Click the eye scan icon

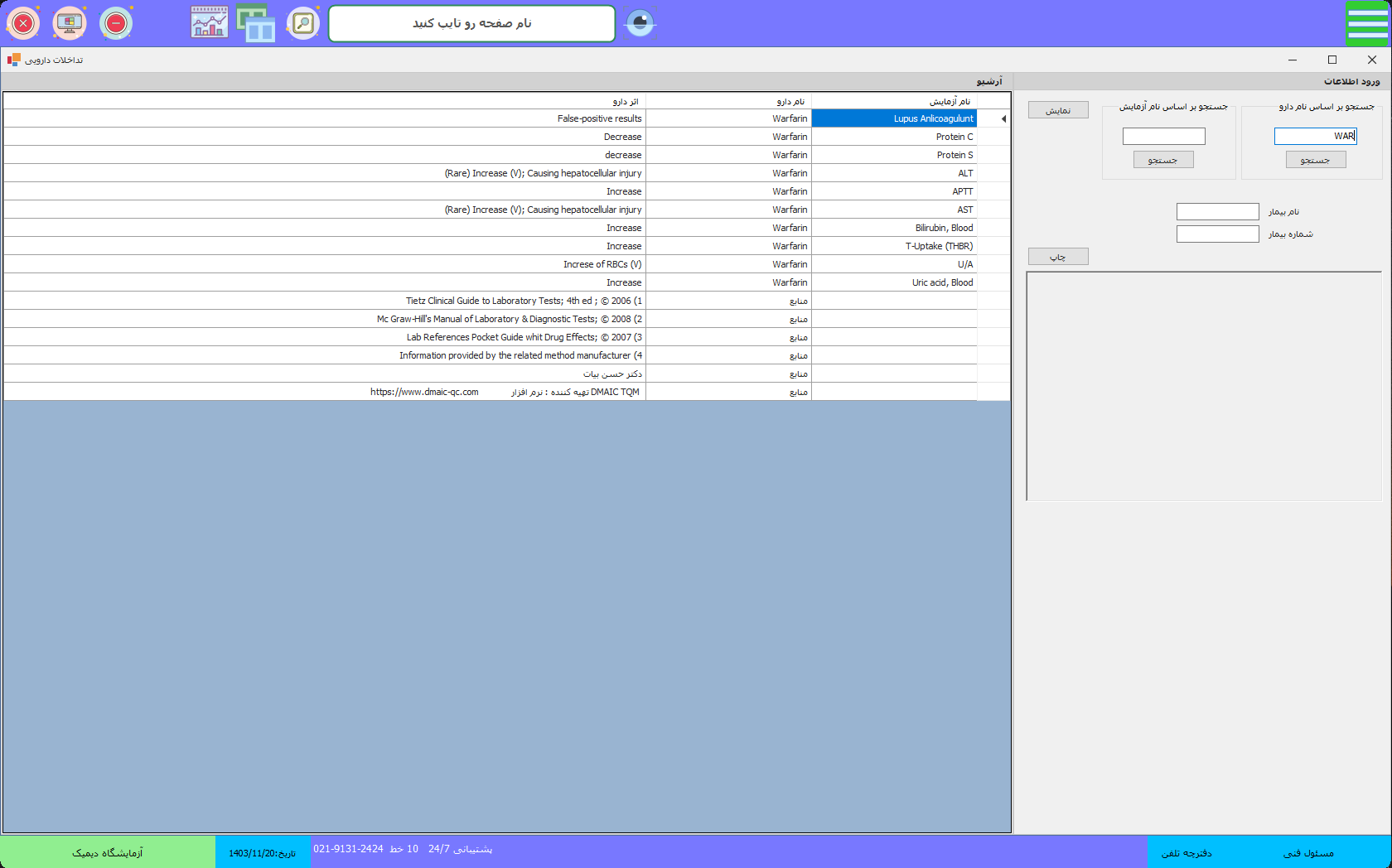tap(640, 23)
